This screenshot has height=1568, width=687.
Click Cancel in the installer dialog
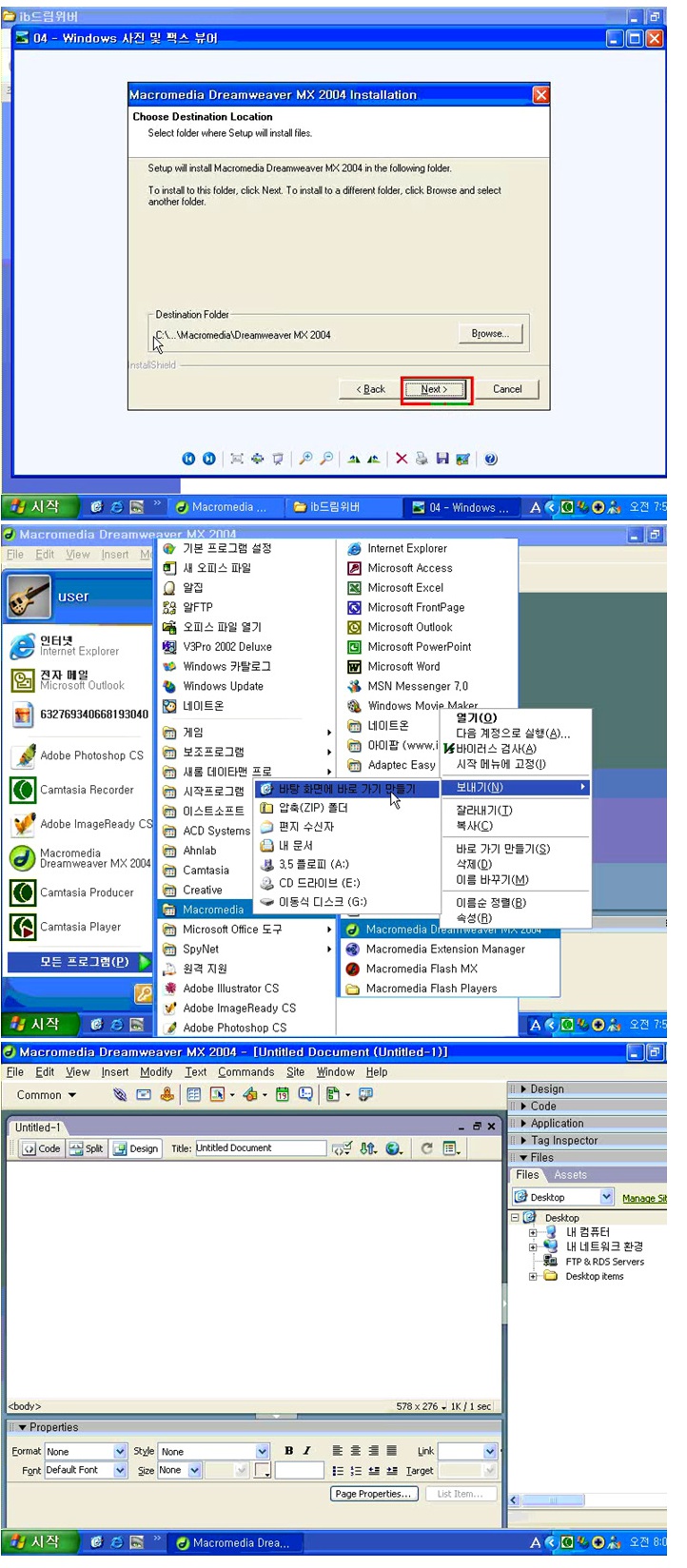[x=507, y=389]
